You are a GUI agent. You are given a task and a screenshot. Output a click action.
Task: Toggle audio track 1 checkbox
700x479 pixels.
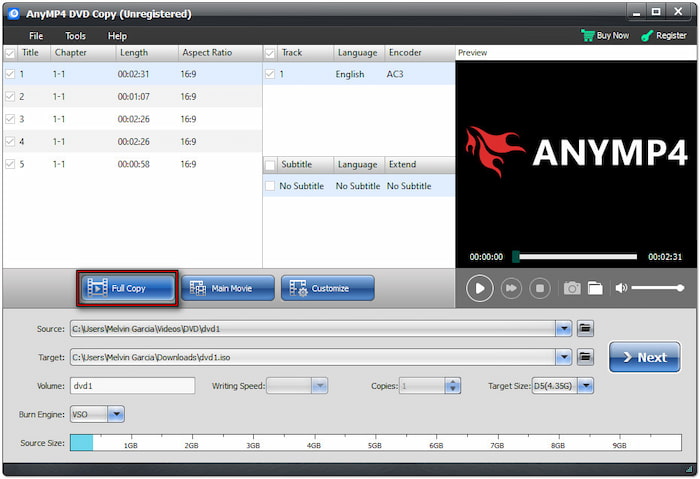click(269, 74)
